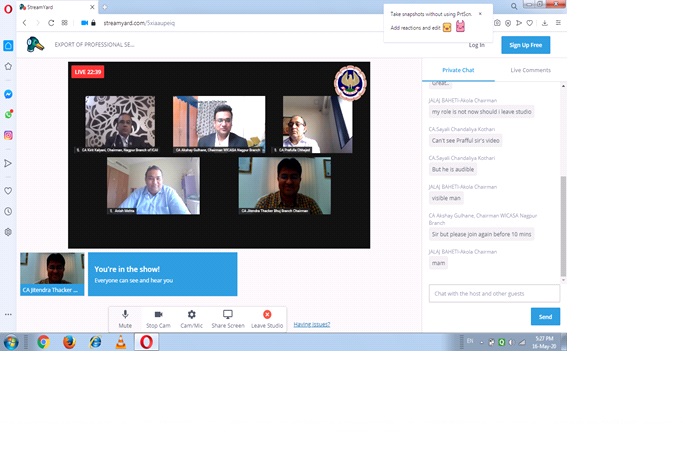
Task: Open ad blocker shield icon
Action: 508,23
